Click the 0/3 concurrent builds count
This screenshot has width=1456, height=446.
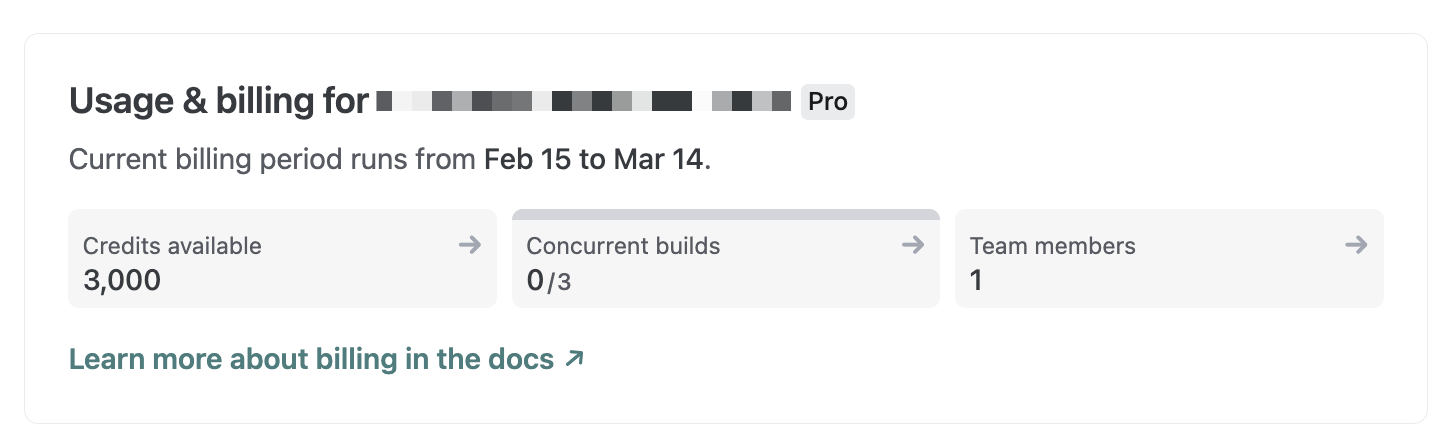pos(549,281)
